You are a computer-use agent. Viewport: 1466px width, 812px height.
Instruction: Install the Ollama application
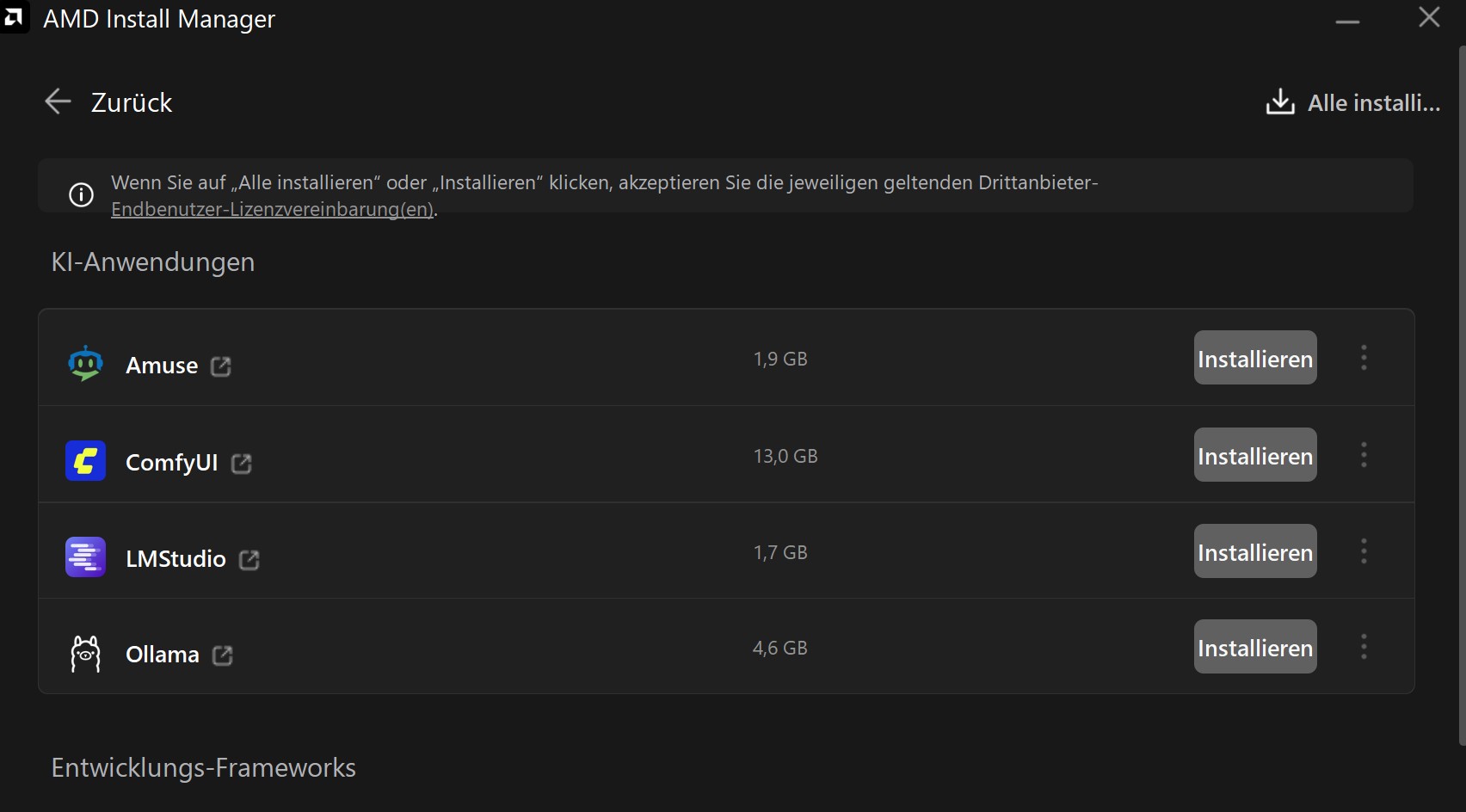pyautogui.click(x=1255, y=647)
